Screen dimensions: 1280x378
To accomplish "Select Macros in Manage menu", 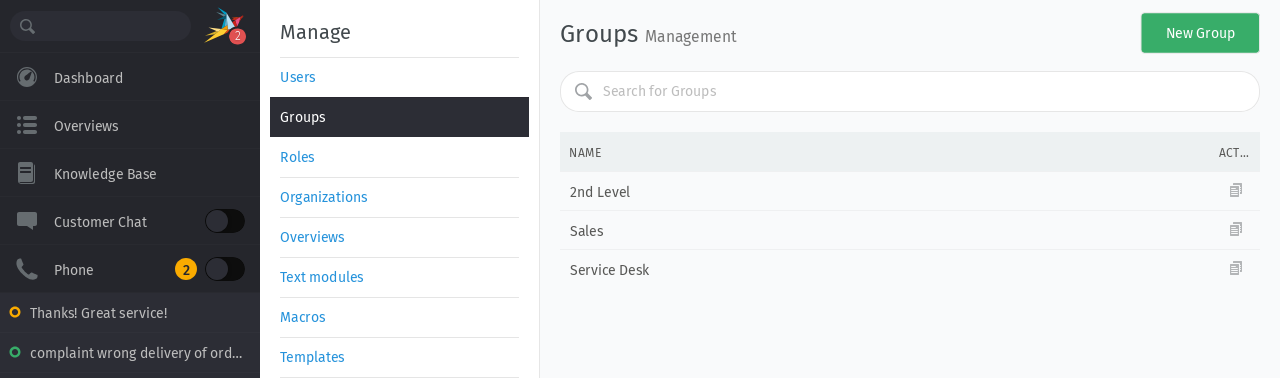I will click(x=399, y=317).
